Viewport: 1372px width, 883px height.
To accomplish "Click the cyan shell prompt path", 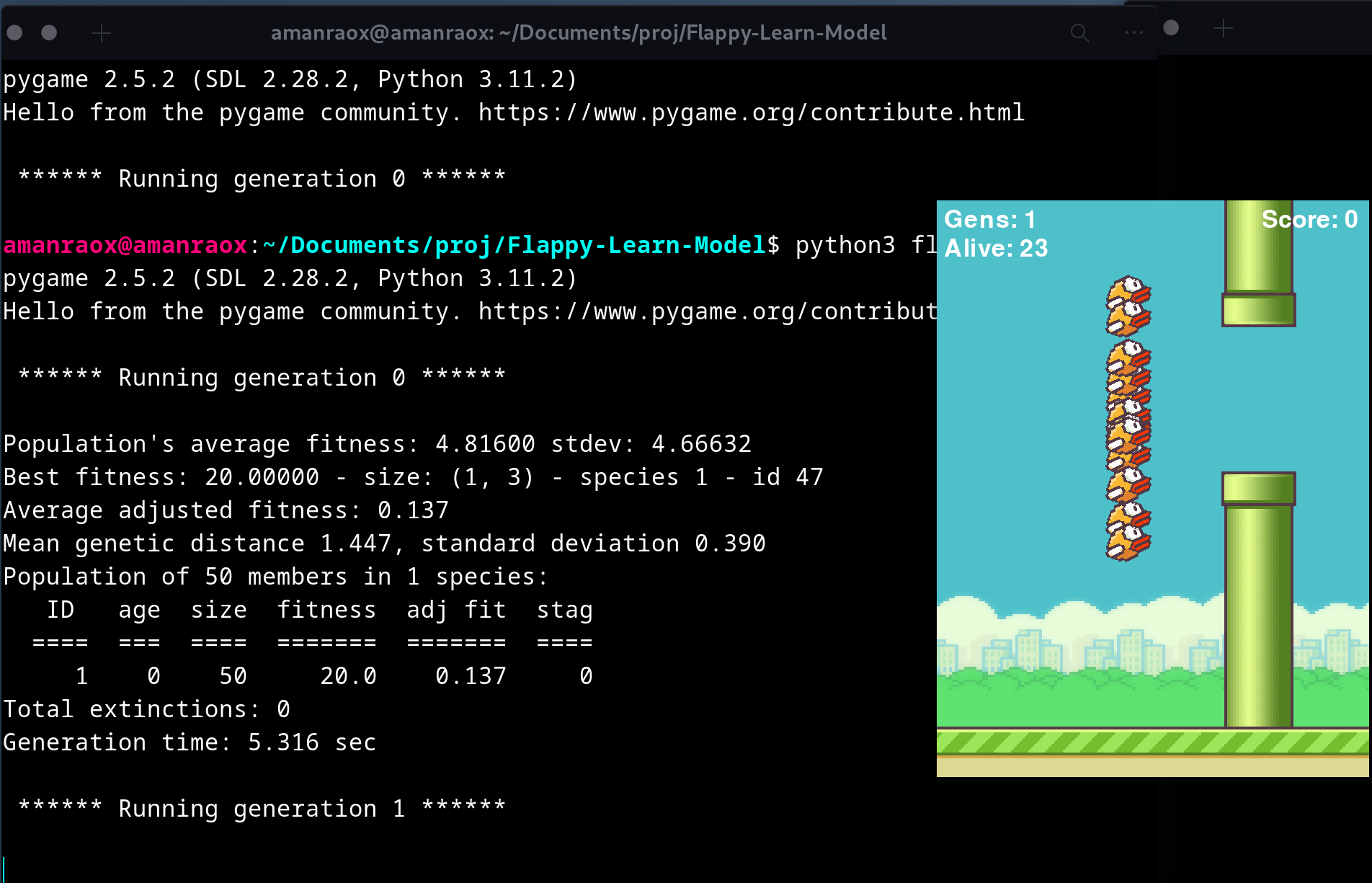I will tap(514, 246).
